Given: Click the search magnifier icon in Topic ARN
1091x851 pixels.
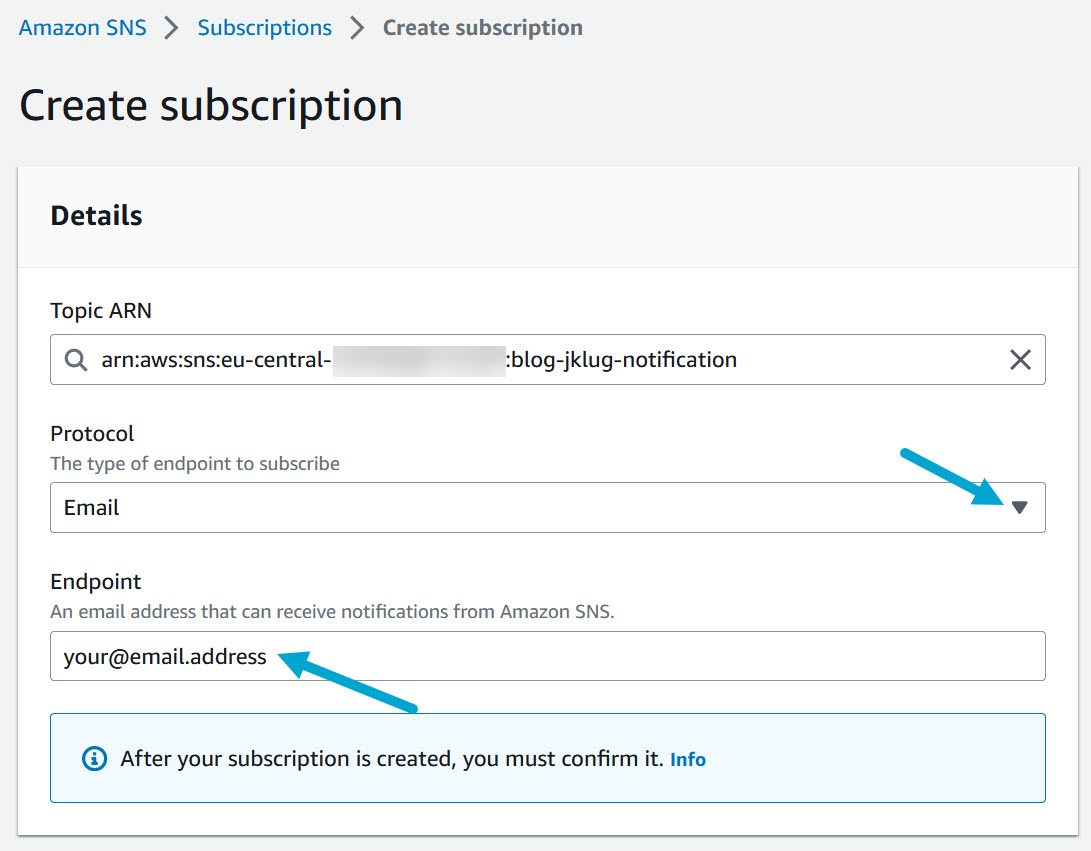Looking at the screenshot, I should click(76, 360).
